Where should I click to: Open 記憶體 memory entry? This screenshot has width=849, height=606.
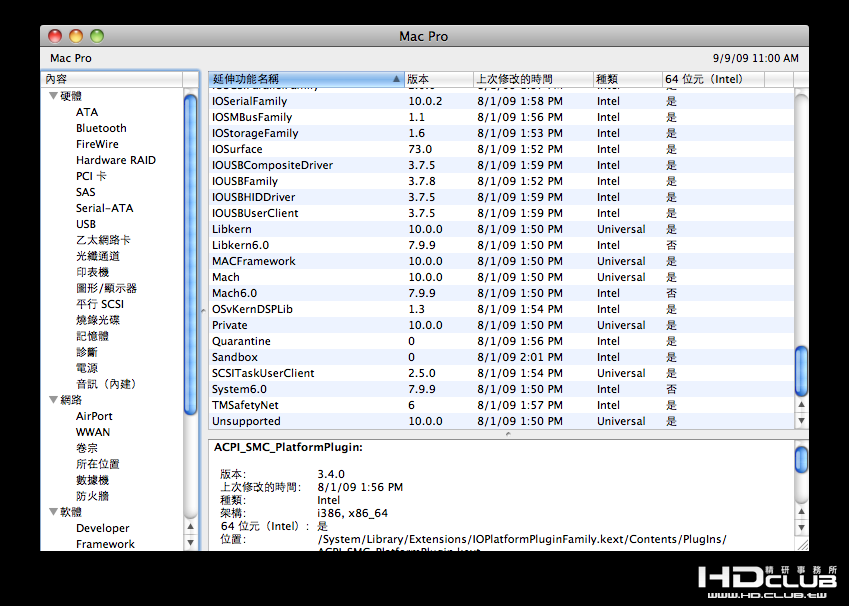(92, 336)
